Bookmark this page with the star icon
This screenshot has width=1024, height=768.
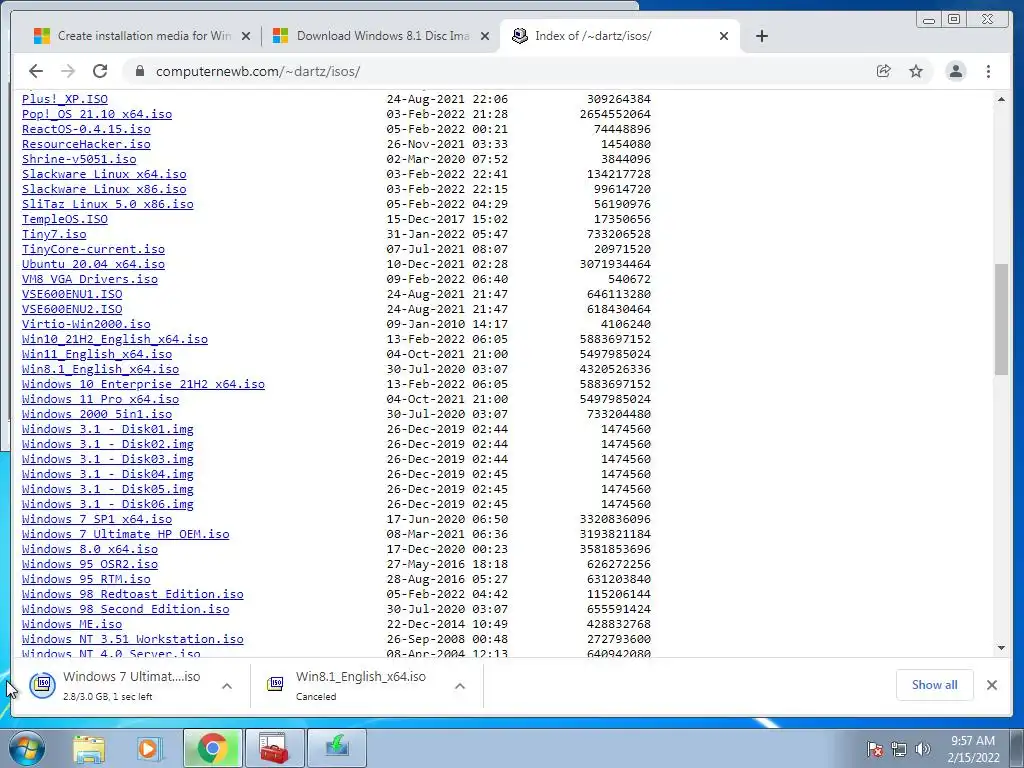pos(916,71)
